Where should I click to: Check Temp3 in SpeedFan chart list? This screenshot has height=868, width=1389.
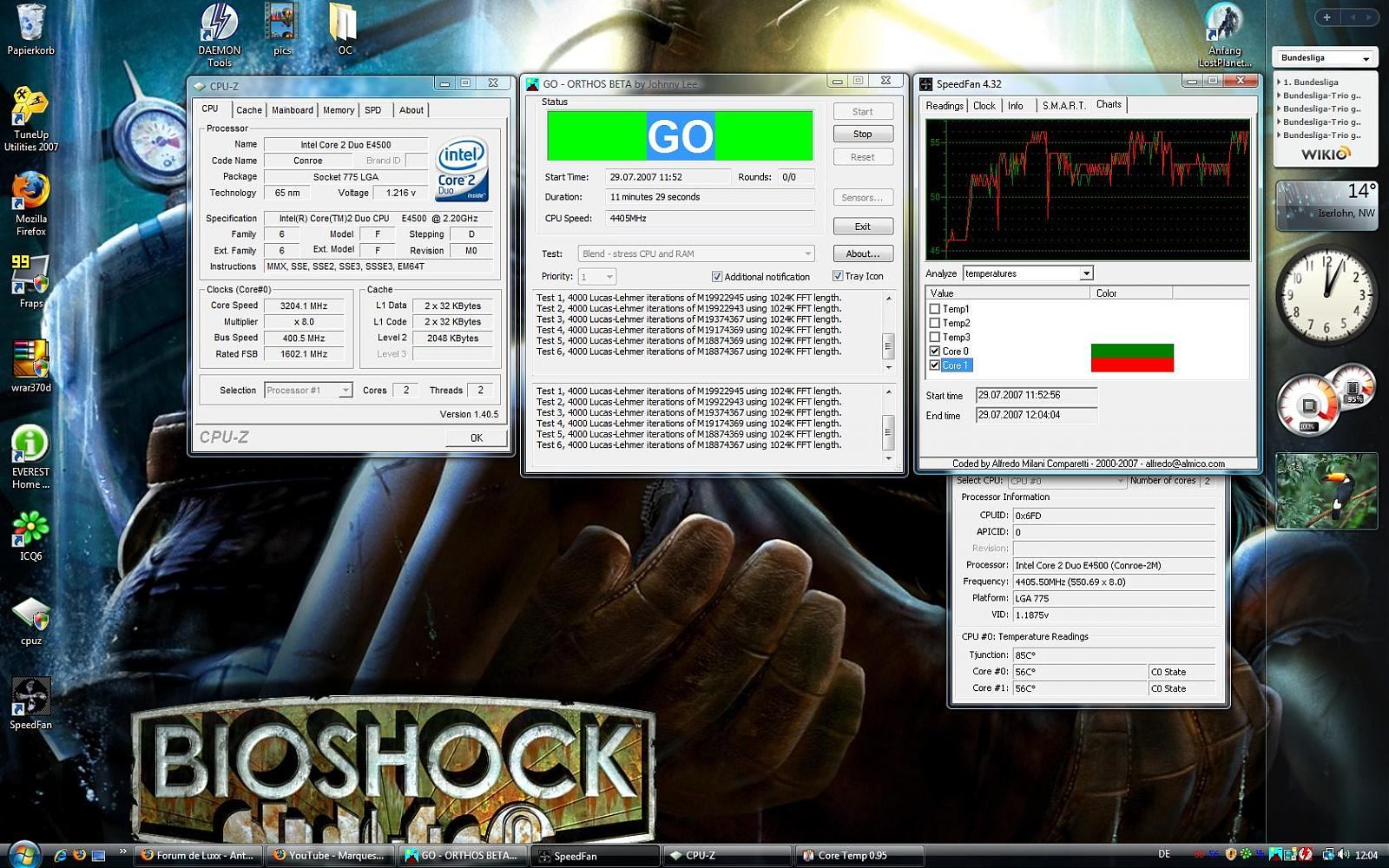934,337
